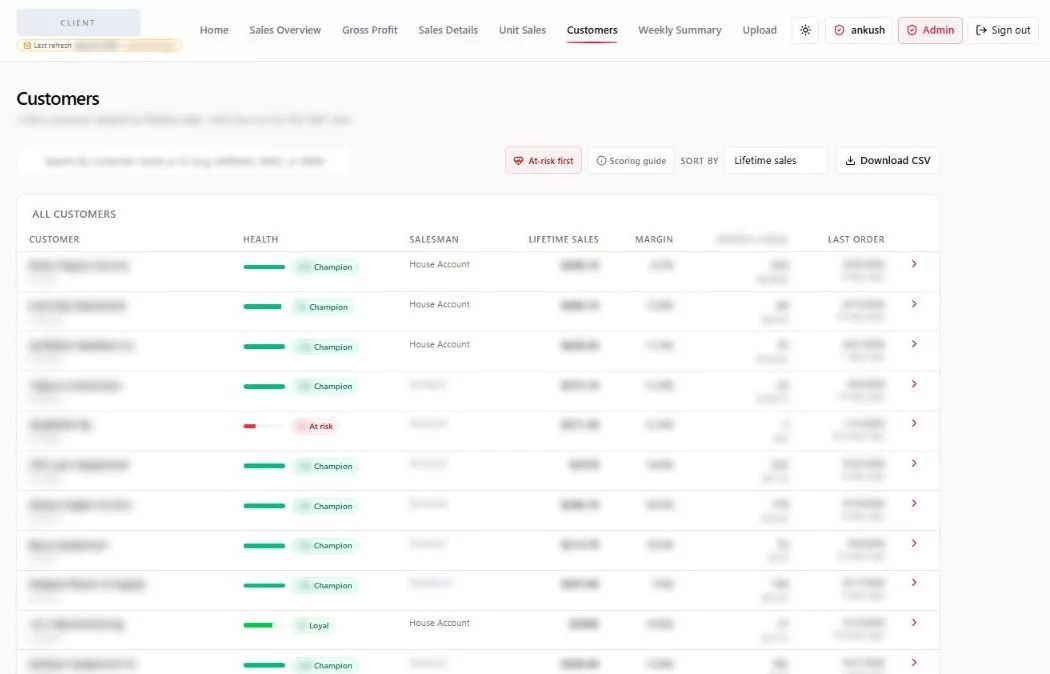Click the LIFETIME SALES column header
Viewport: 1050px width, 674px height.
(x=563, y=239)
